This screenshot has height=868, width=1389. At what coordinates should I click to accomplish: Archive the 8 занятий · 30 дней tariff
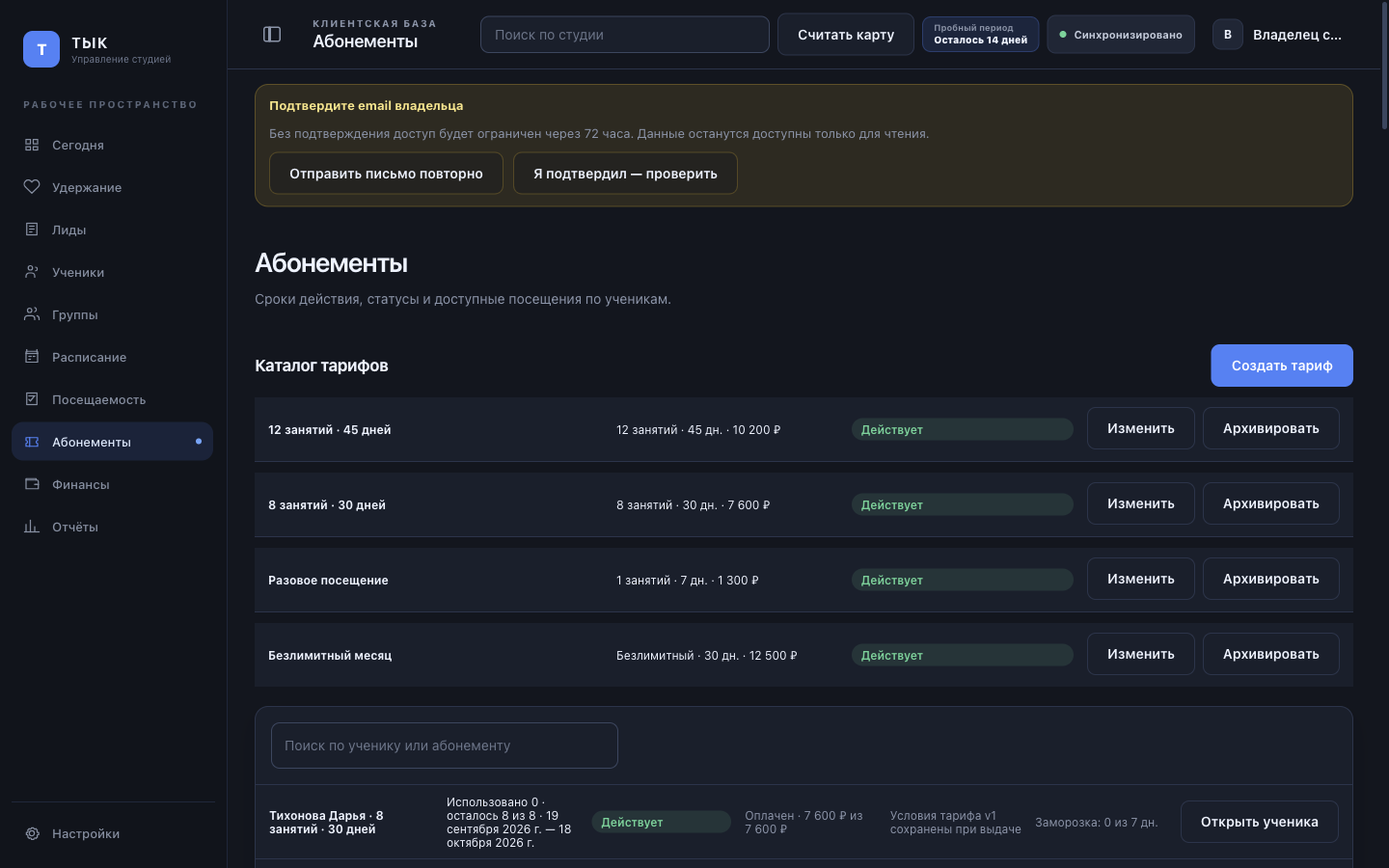1271,503
